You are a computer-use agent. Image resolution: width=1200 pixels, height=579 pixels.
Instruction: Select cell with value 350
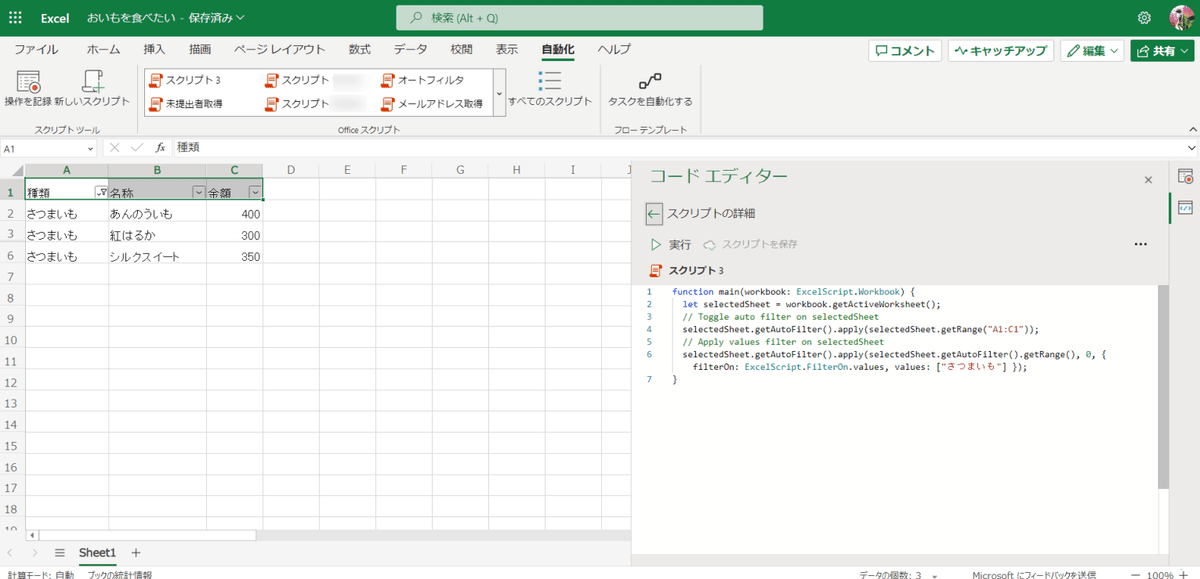(235, 257)
